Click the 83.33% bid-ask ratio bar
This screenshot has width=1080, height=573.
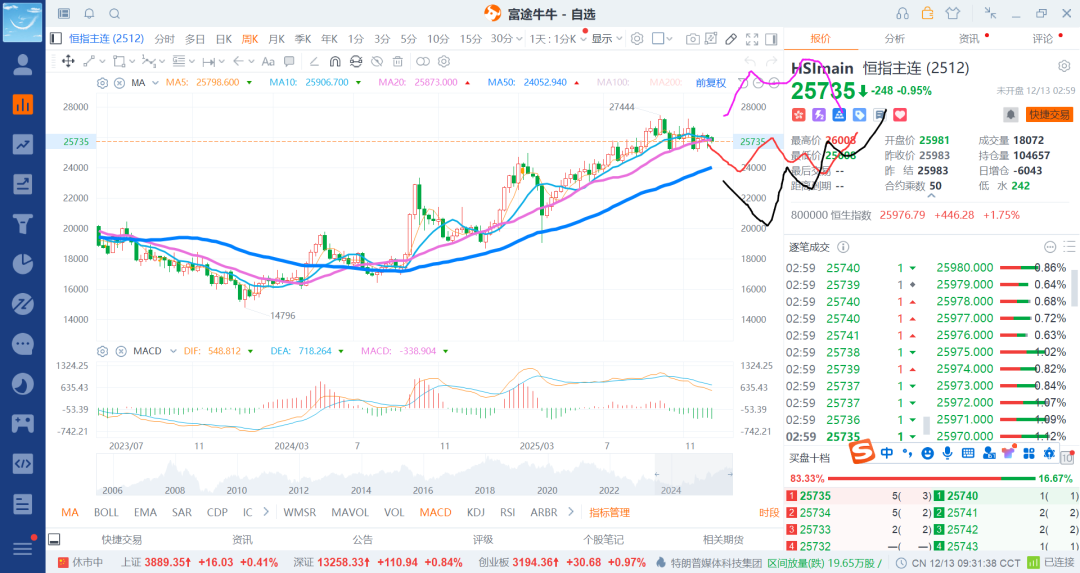pyautogui.click(x=931, y=478)
